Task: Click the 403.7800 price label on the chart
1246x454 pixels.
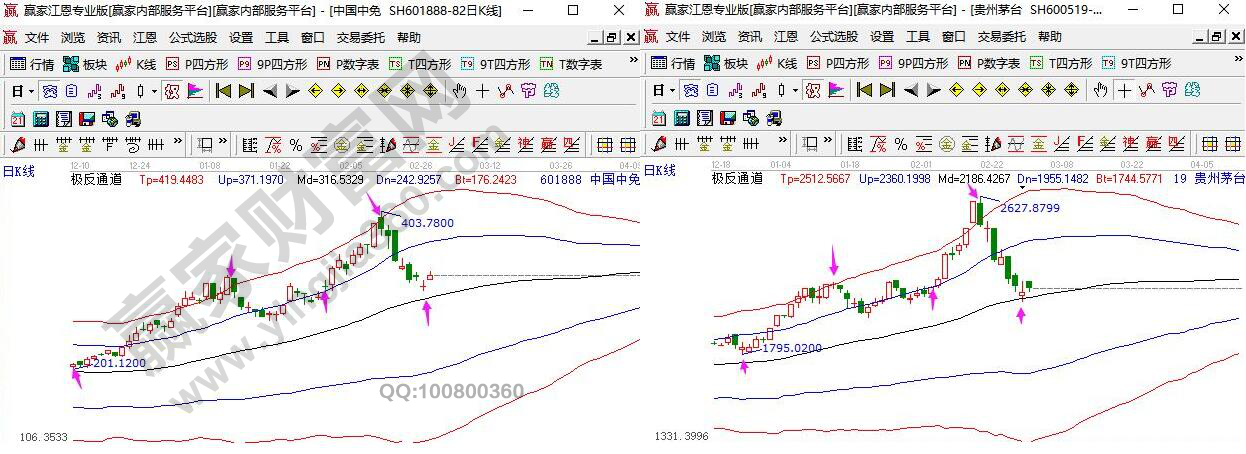Action: coord(427,223)
